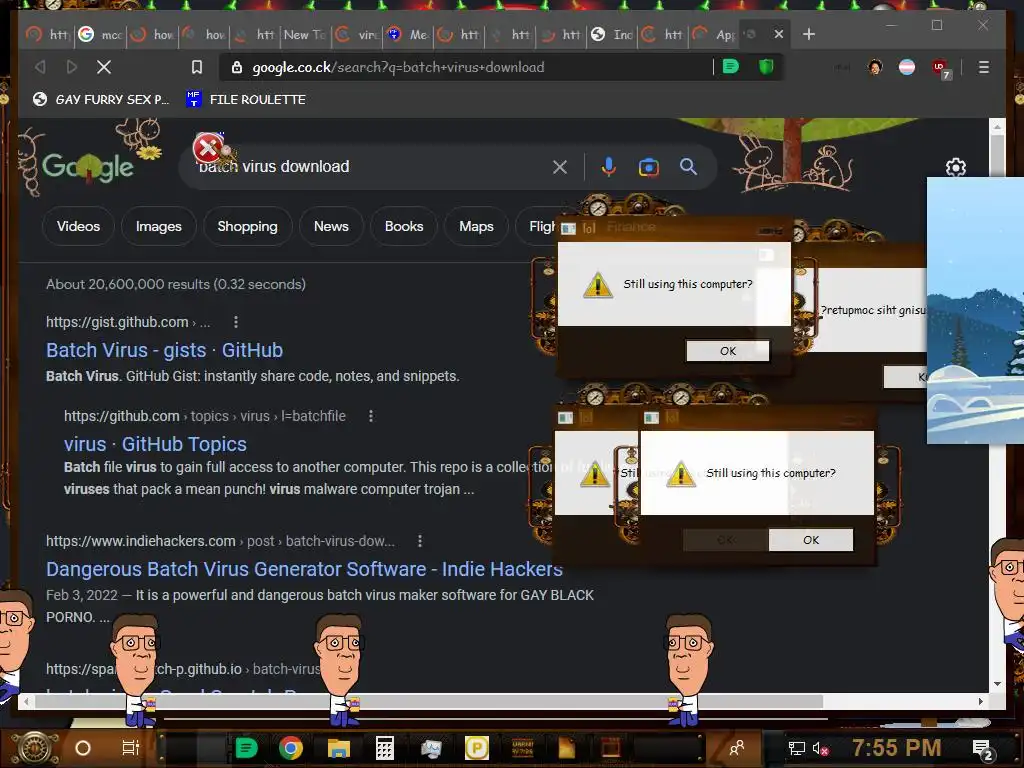
Task: Filter results by Maps
Action: coord(476,227)
